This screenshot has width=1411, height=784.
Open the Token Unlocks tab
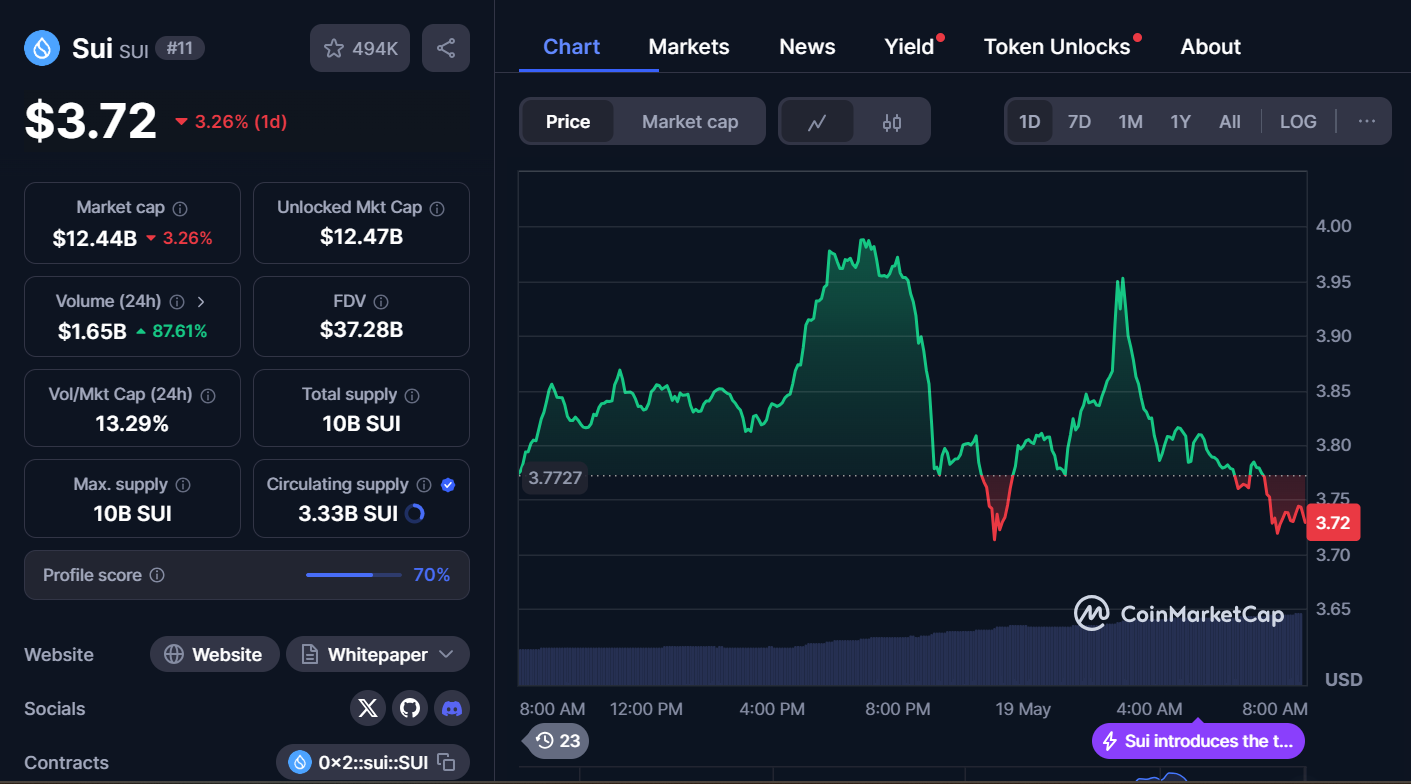(1057, 47)
